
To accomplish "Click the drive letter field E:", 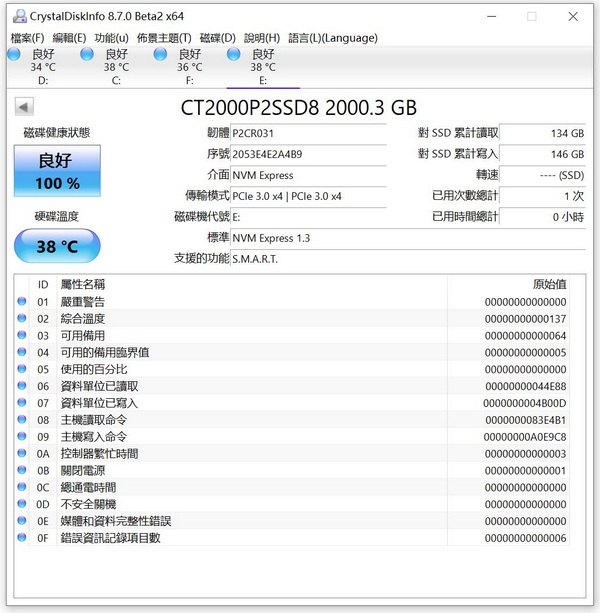I will pos(308,217).
